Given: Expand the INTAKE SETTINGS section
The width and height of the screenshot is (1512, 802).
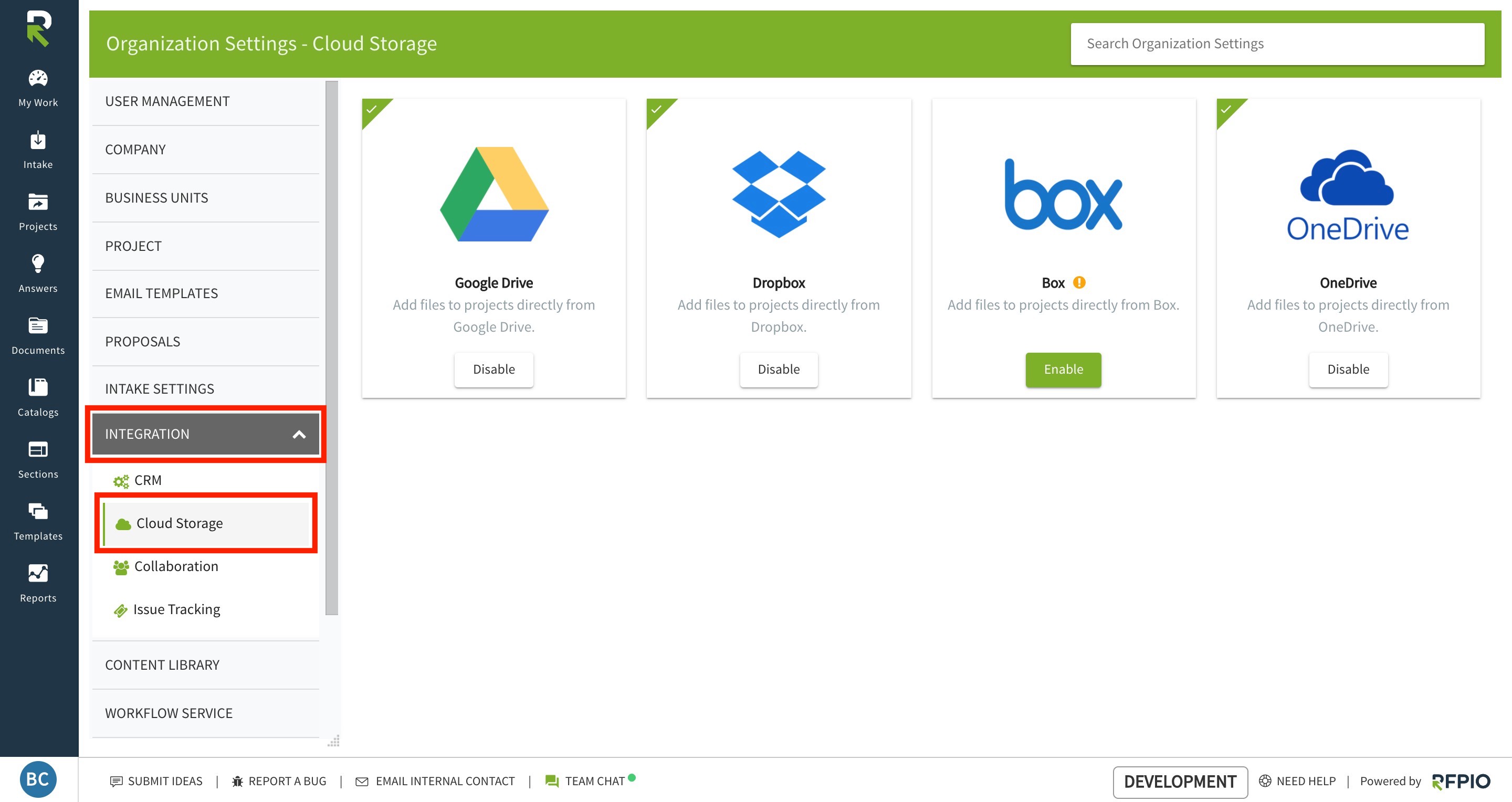Looking at the screenshot, I should (x=205, y=389).
